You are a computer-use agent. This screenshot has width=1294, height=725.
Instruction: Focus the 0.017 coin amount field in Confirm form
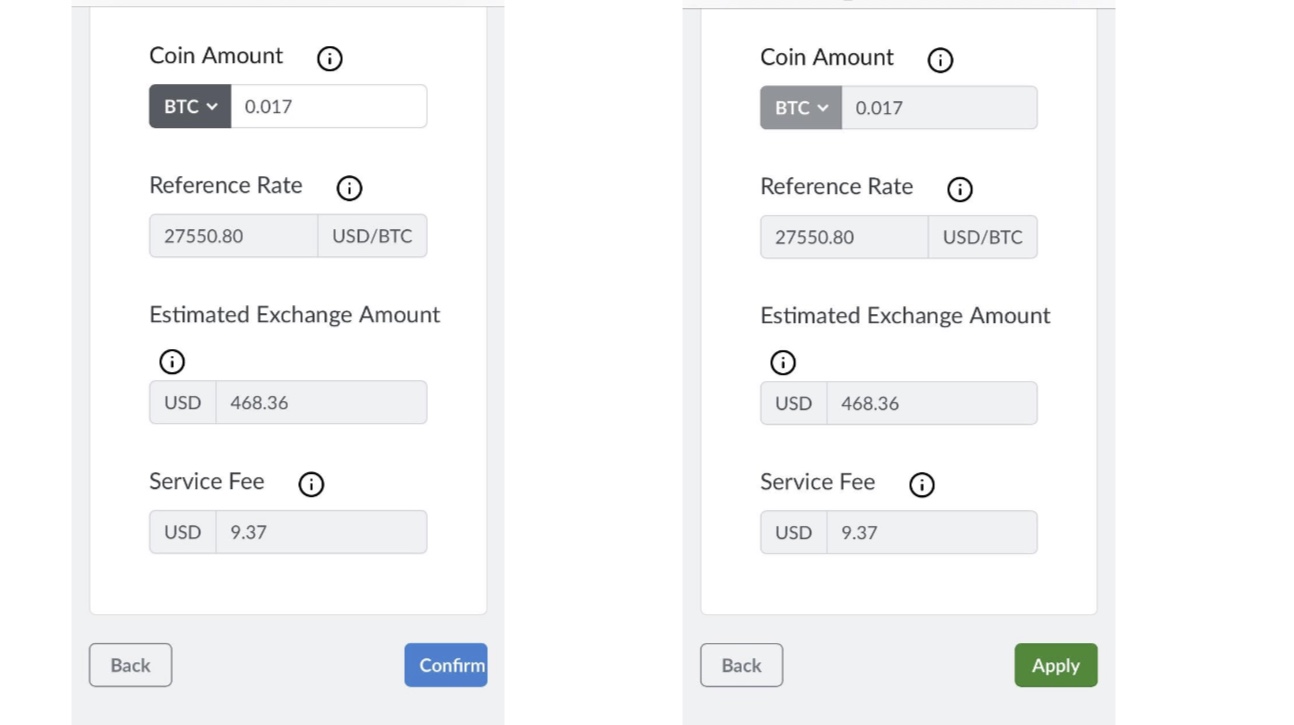329,106
